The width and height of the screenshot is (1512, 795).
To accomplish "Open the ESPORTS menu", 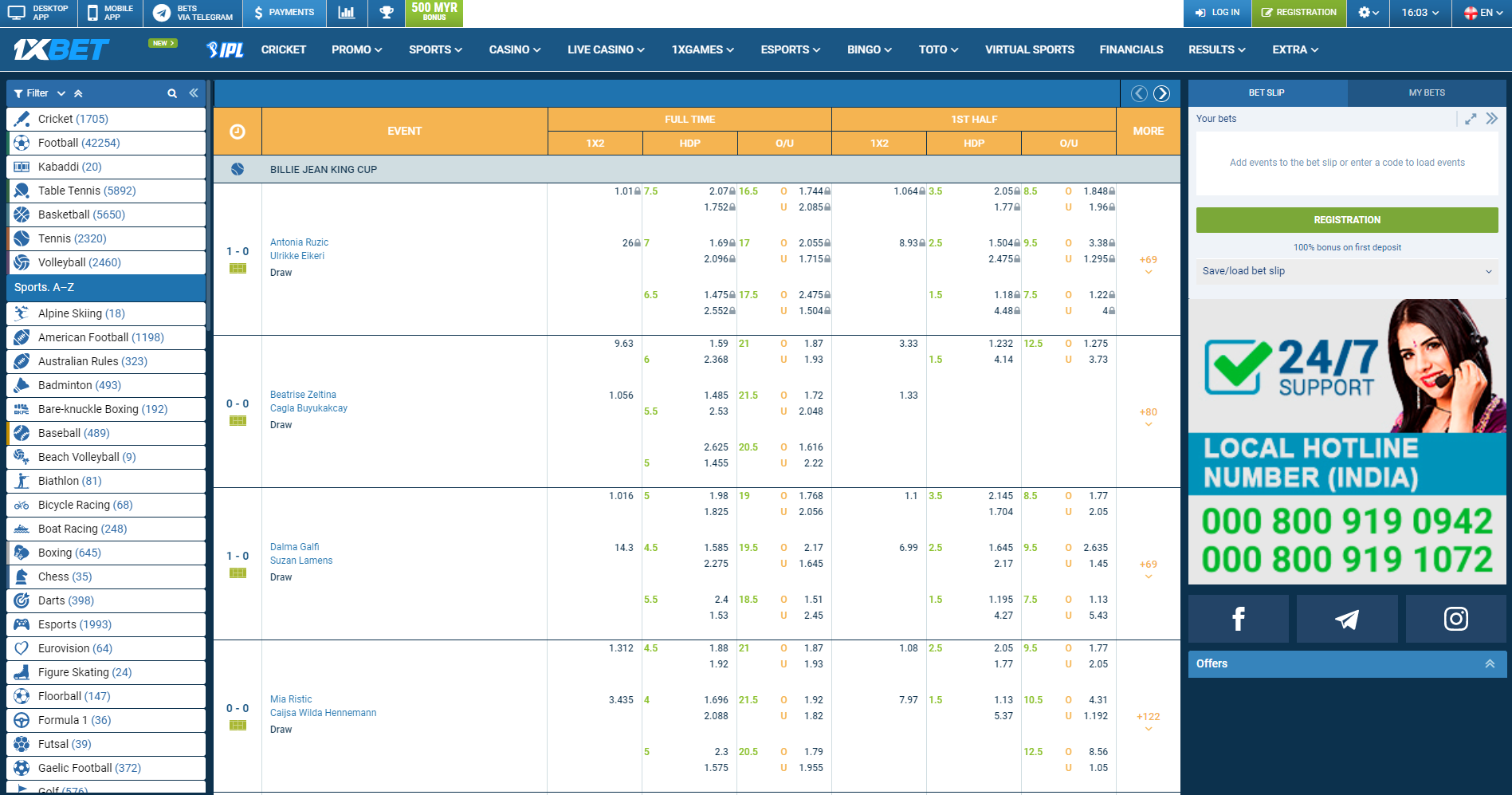I will tap(790, 49).
